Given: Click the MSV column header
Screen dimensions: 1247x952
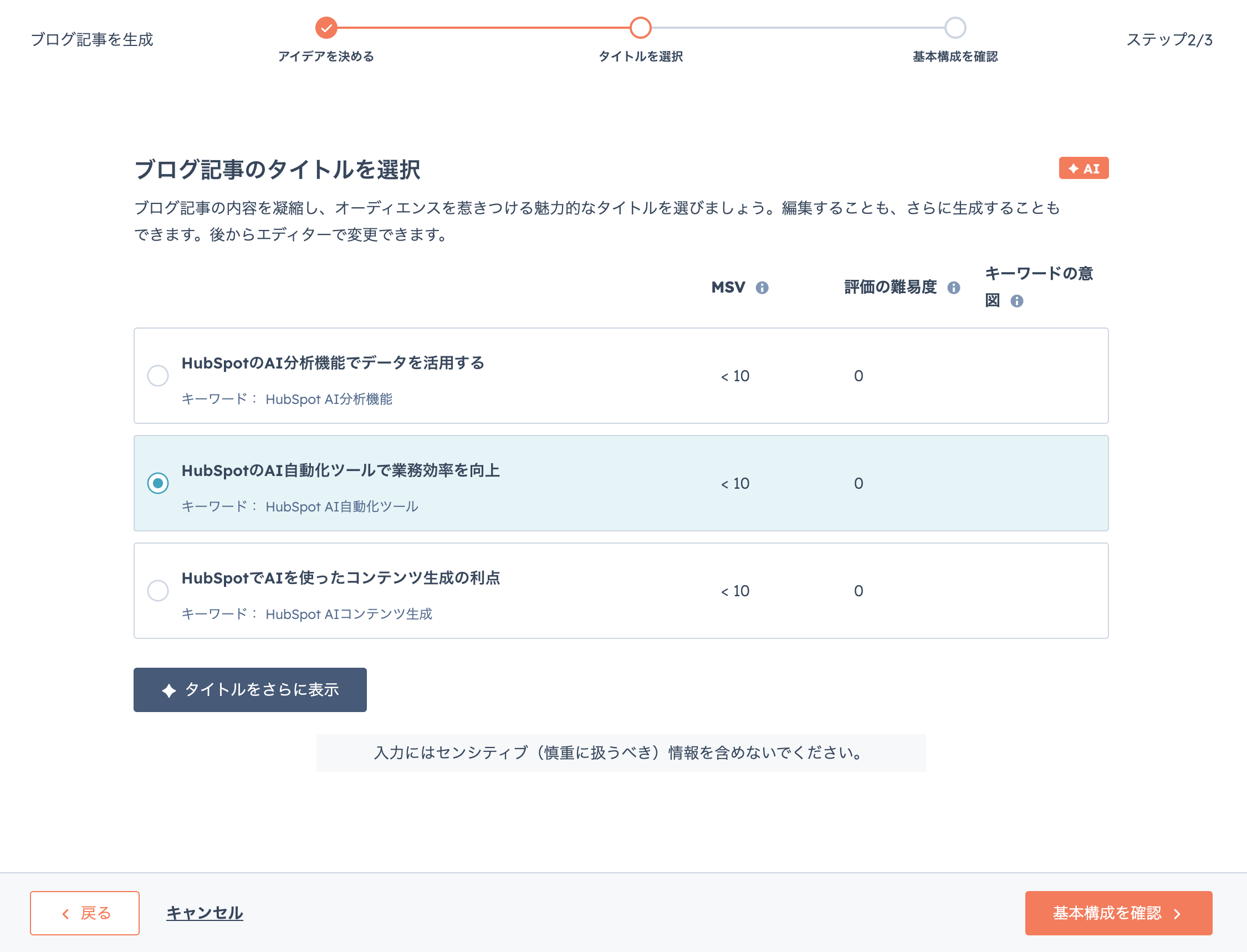Looking at the screenshot, I should (x=728, y=287).
